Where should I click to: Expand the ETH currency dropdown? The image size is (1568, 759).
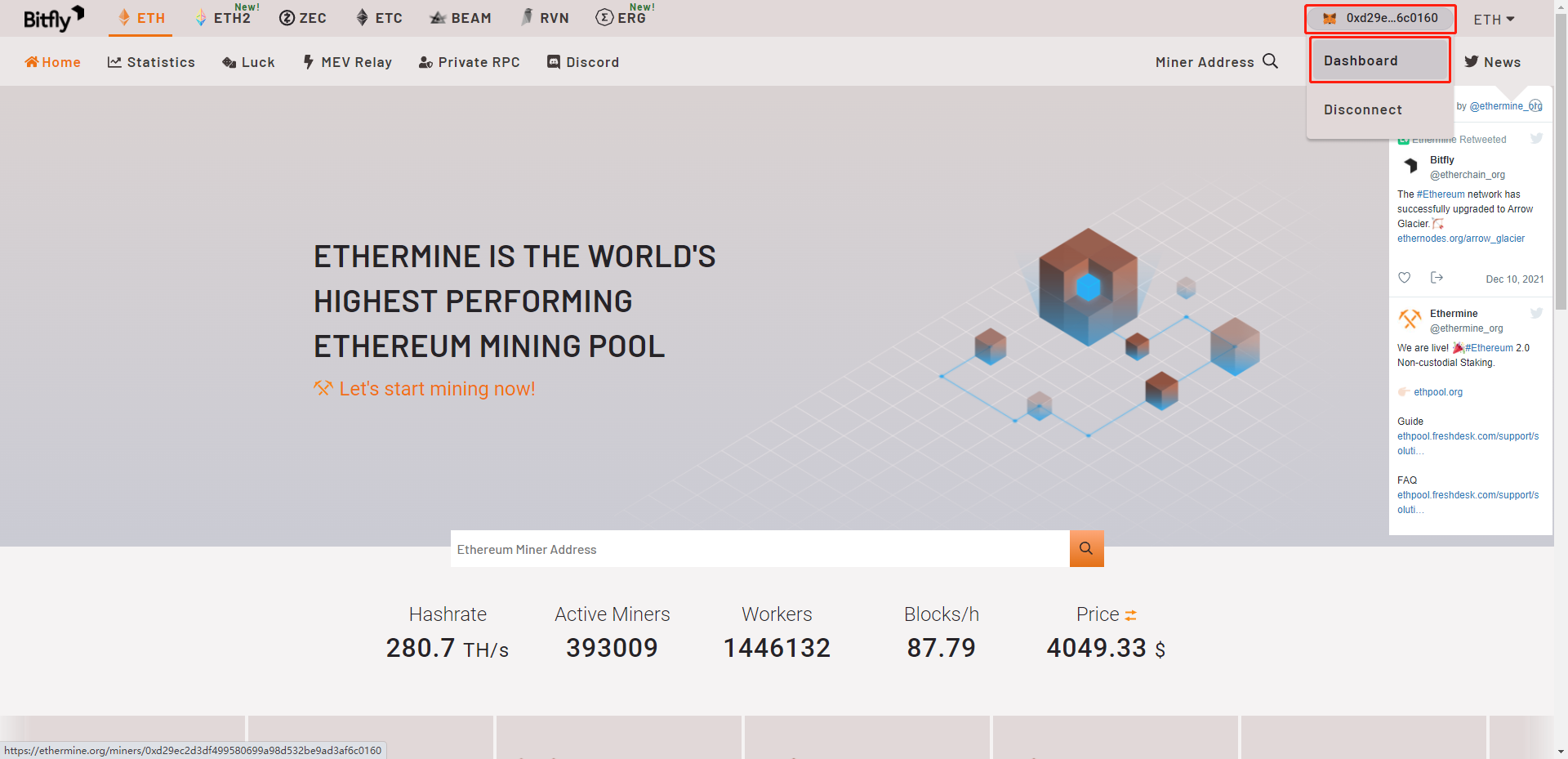pos(1494,19)
